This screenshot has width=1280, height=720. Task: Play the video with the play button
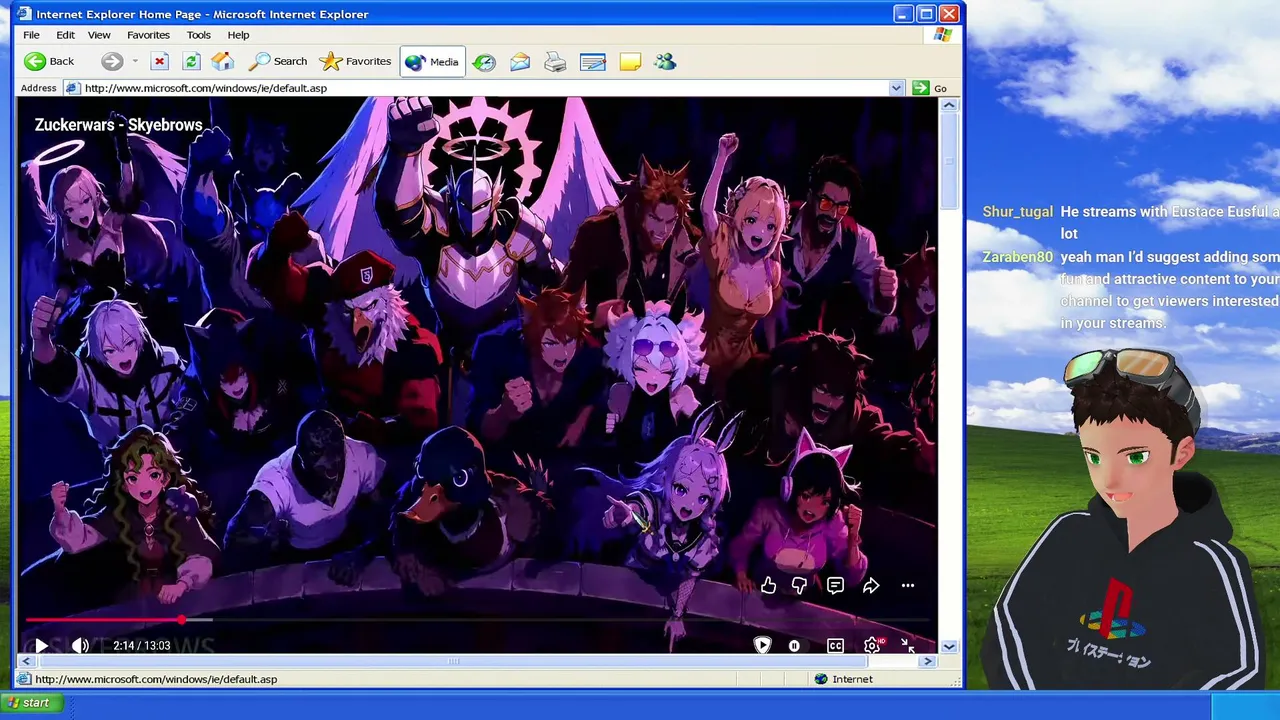[x=41, y=646]
